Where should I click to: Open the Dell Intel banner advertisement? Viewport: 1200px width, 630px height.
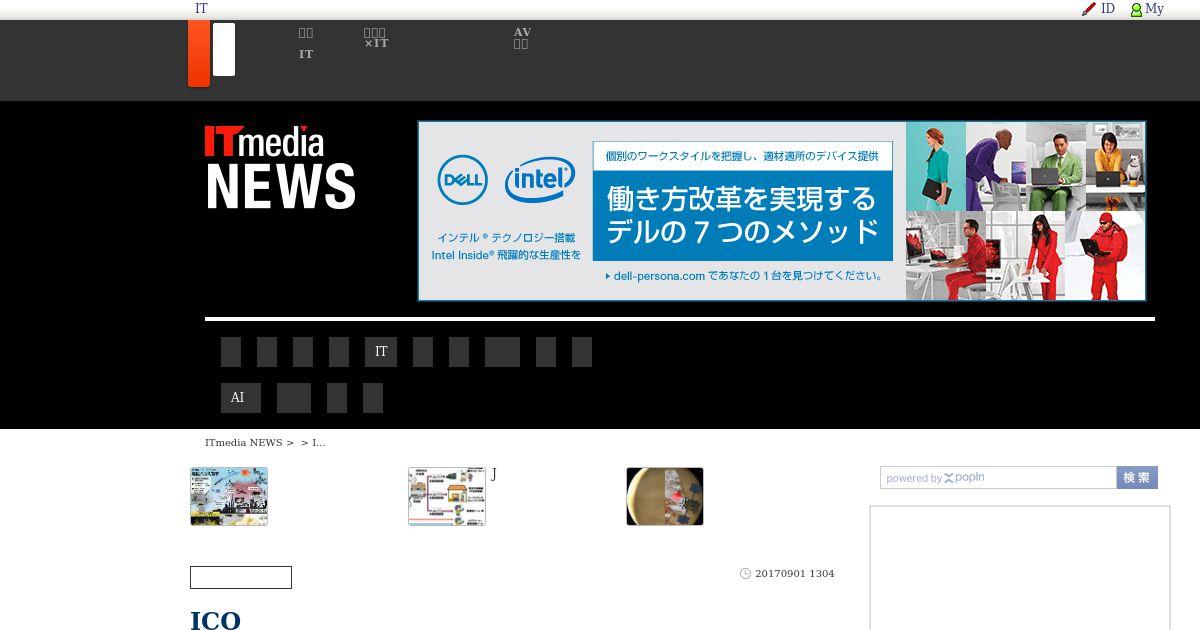(782, 211)
